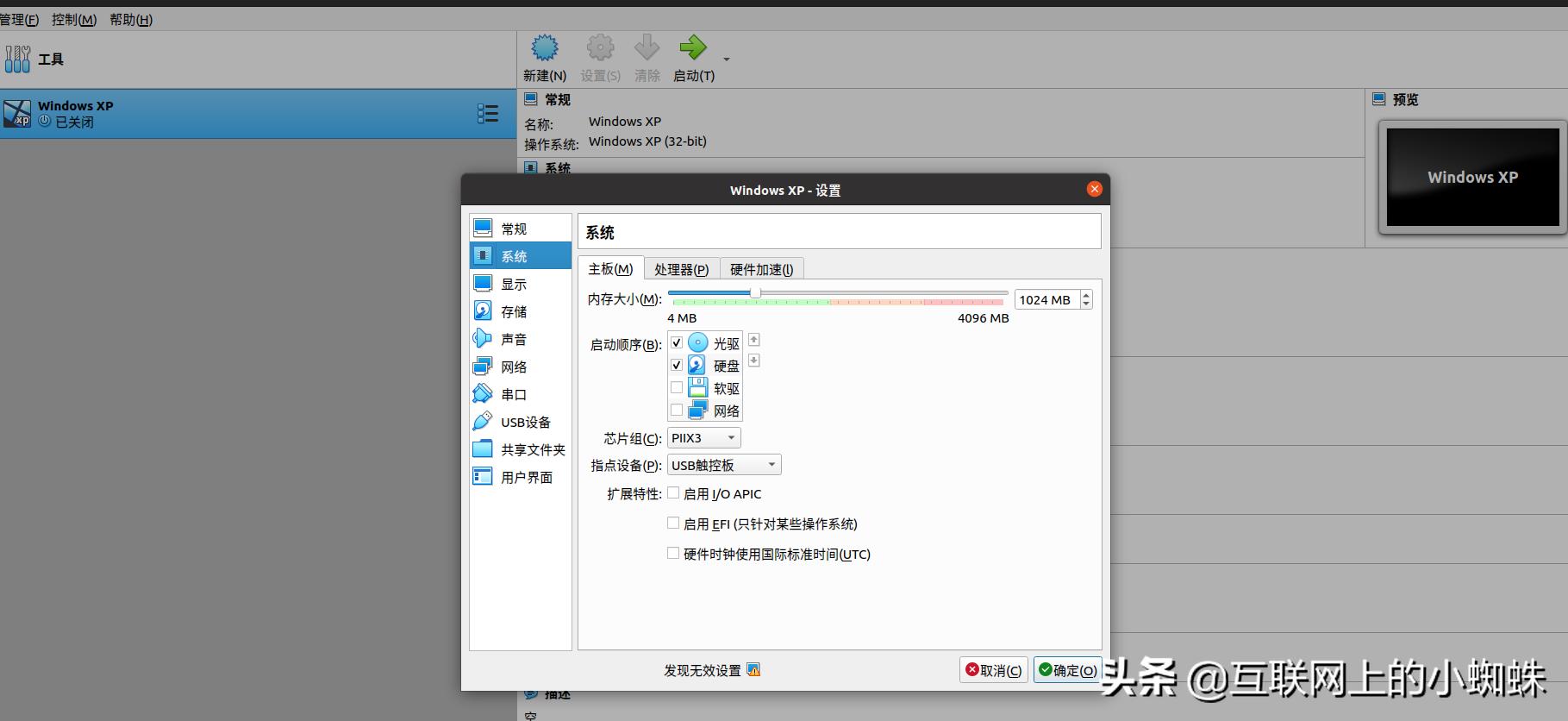The image size is (1568, 721).
Task: Open 声音 settings category
Action: (521, 339)
